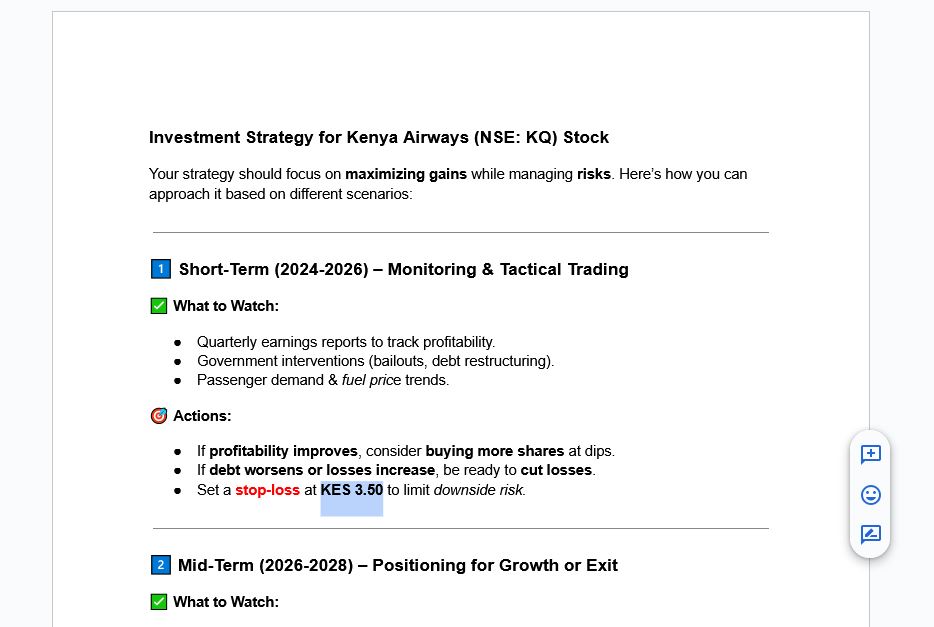934x627 pixels.
Task: Click the suggest edits icon
Action: (x=870, y=534)
